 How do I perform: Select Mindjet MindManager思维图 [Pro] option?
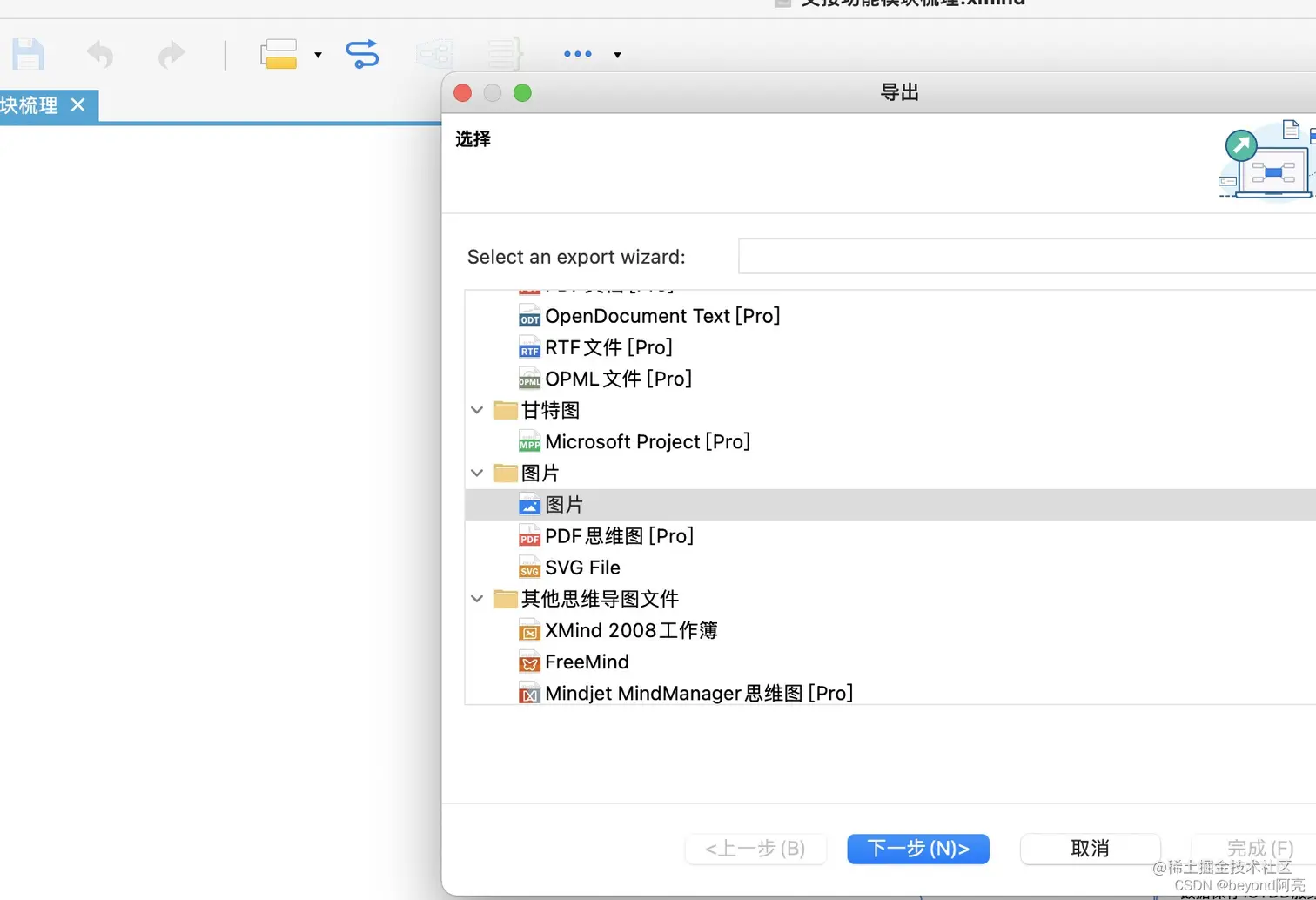(x=699, y=693)
